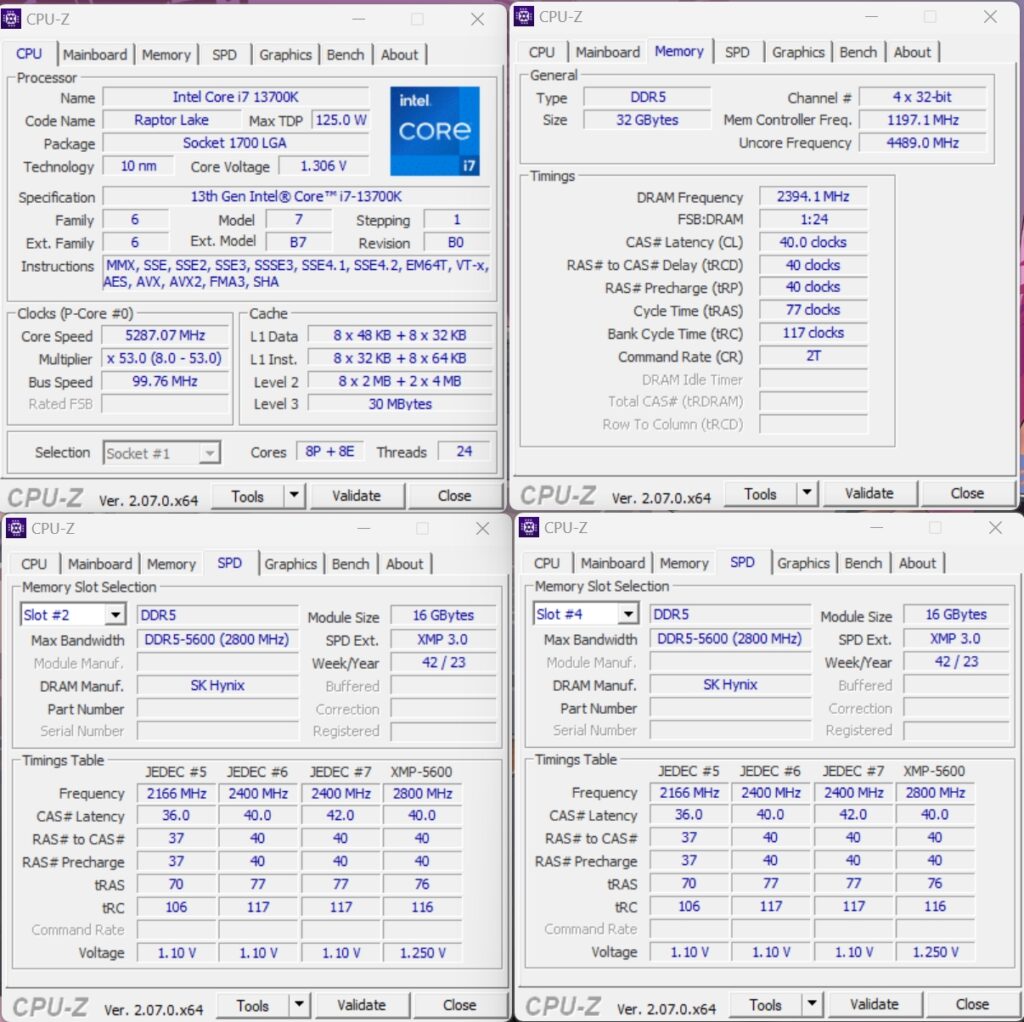Open Memory tab in Slot #2 window
This screenshot has height=1022, width=1024.
click(171, 564)
